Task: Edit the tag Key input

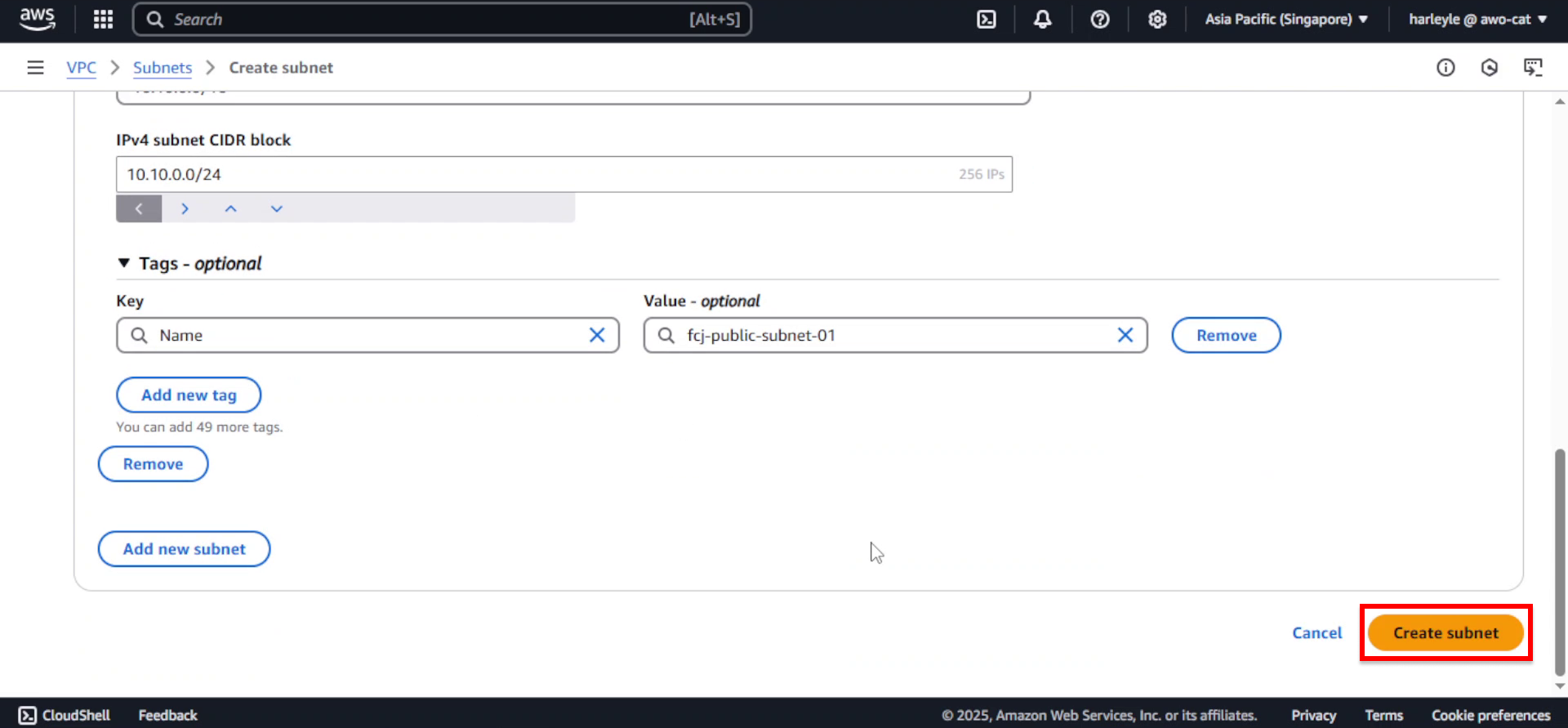Action: [368, 335]
